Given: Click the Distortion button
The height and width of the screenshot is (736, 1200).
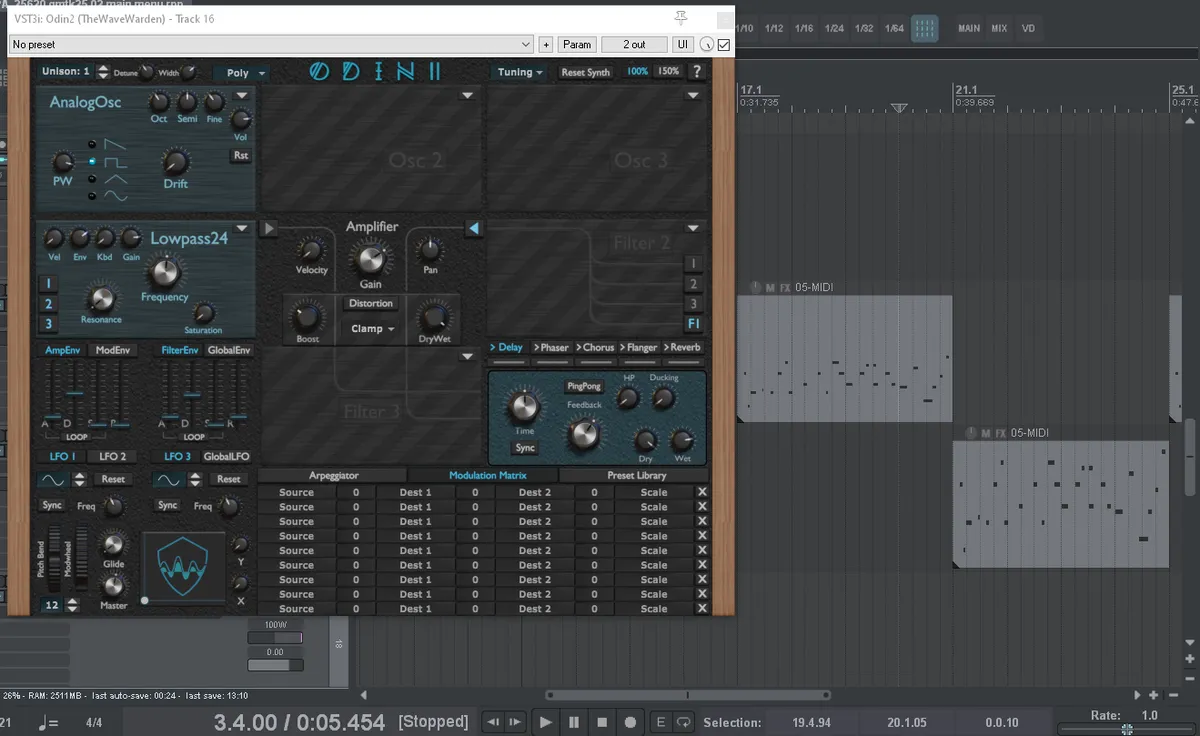Looking at the screenshot, I should click(x=371, y=303).
